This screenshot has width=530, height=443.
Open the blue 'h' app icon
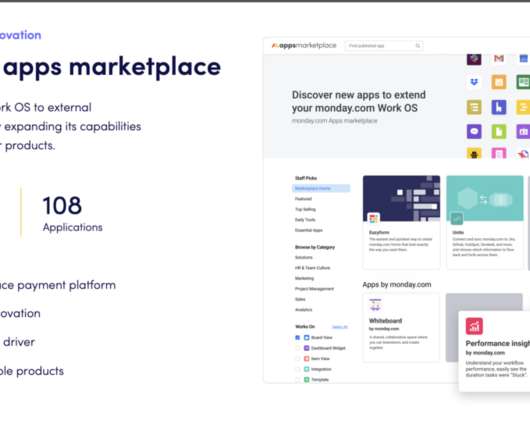pos(499,107)
